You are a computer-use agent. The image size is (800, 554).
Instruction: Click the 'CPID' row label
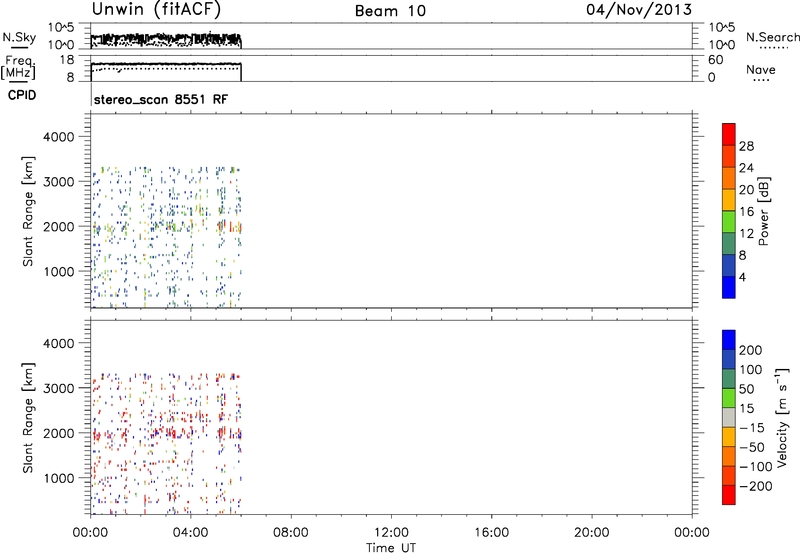pos(21,95)
